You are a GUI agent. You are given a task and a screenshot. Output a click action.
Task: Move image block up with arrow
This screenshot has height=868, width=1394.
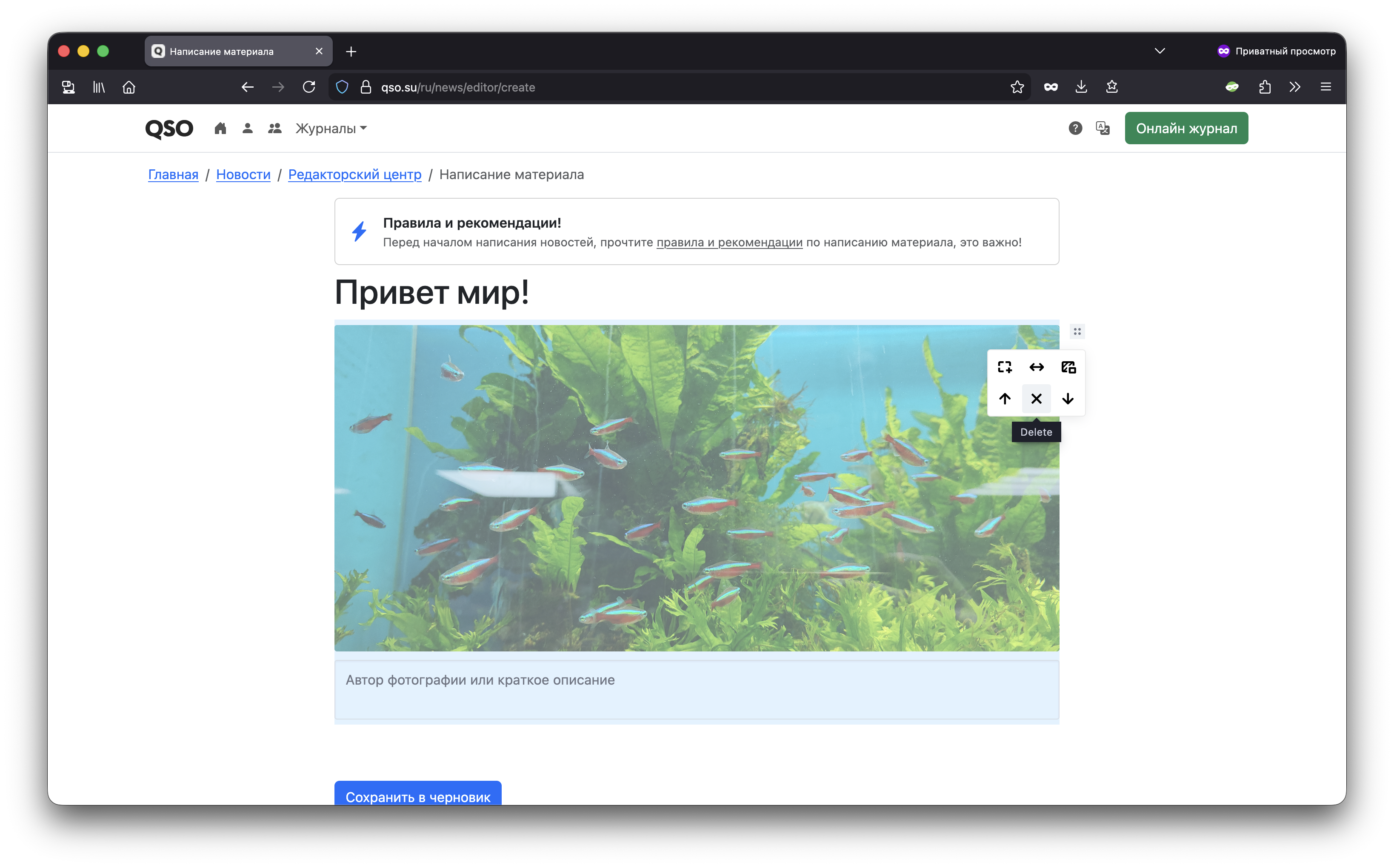[x=1004, y=398]
